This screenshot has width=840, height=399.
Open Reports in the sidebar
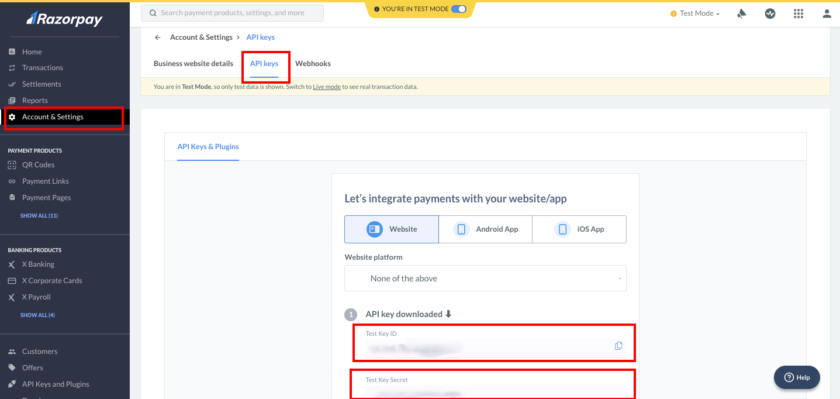(x=35, y=101)
